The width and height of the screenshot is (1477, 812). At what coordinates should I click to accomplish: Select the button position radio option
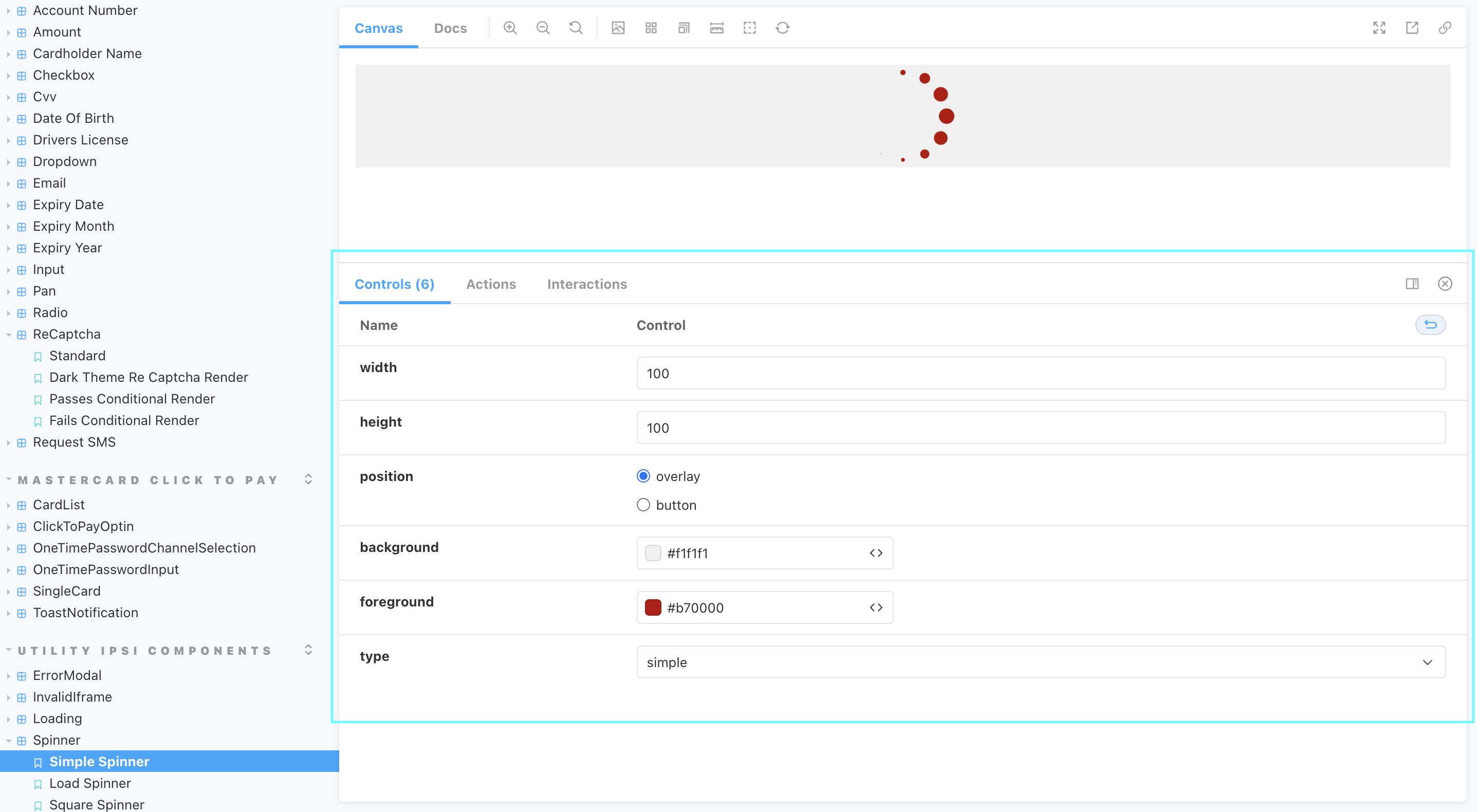(643, 505)
